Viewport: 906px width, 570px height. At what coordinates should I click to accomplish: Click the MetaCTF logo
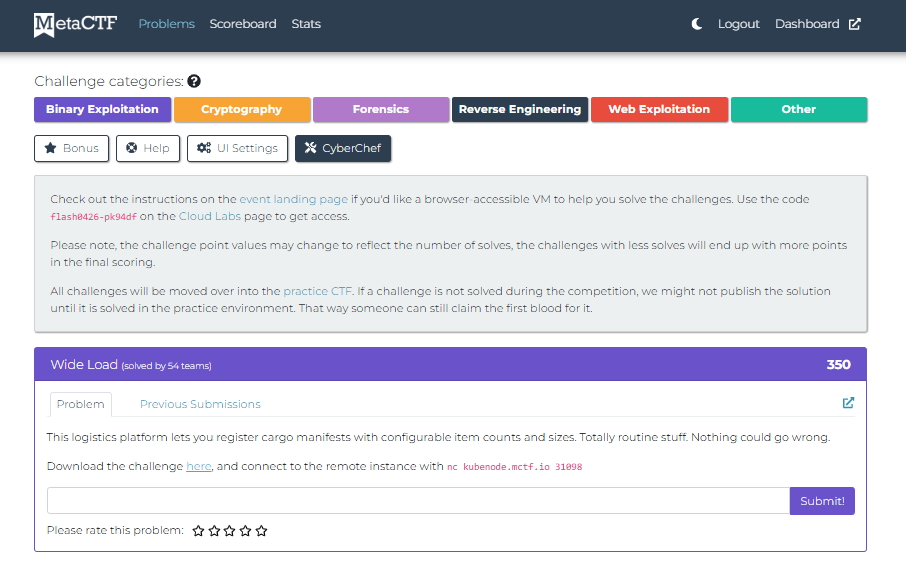75,24
